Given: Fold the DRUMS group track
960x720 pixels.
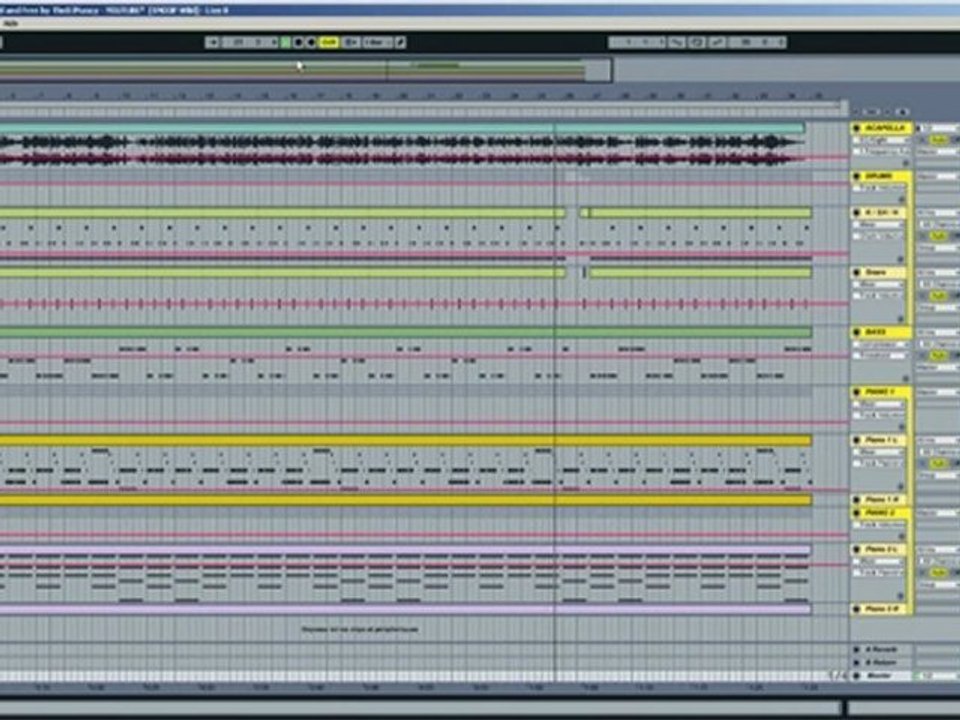Looking at the screenshot, I should coord(856,176).
